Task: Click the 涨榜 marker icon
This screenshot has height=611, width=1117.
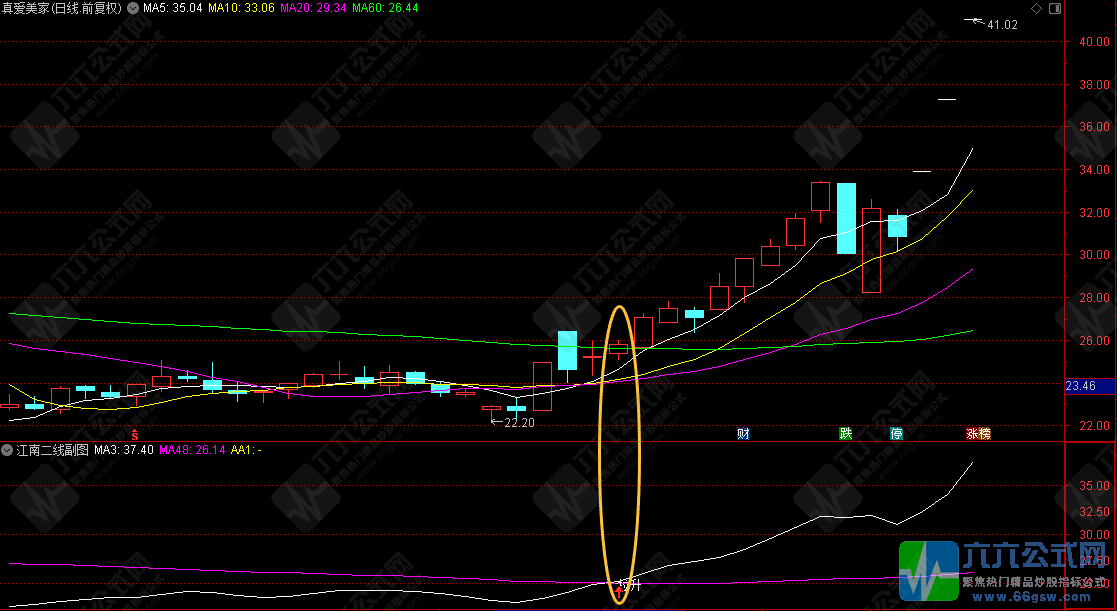Action: pyautogui.click(x=977, y=434)
